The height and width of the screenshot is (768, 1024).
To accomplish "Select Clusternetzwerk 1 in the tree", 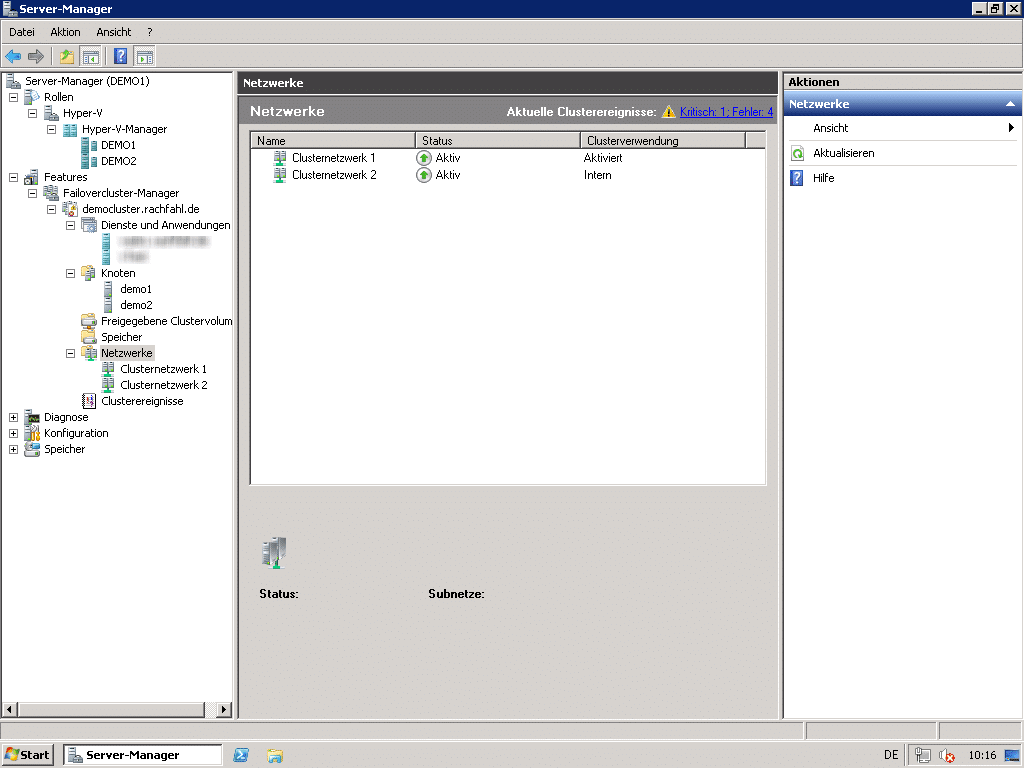I will click(x=163, y=369).
